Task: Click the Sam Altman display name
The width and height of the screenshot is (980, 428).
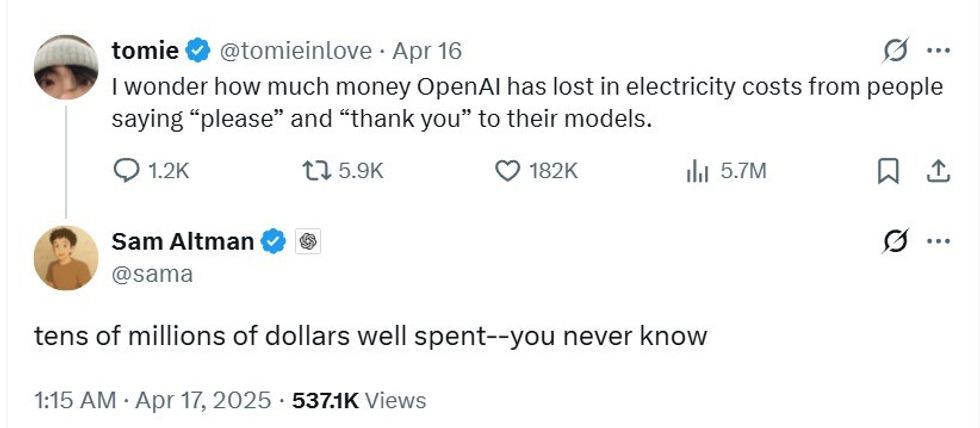Action: (183, 241)
